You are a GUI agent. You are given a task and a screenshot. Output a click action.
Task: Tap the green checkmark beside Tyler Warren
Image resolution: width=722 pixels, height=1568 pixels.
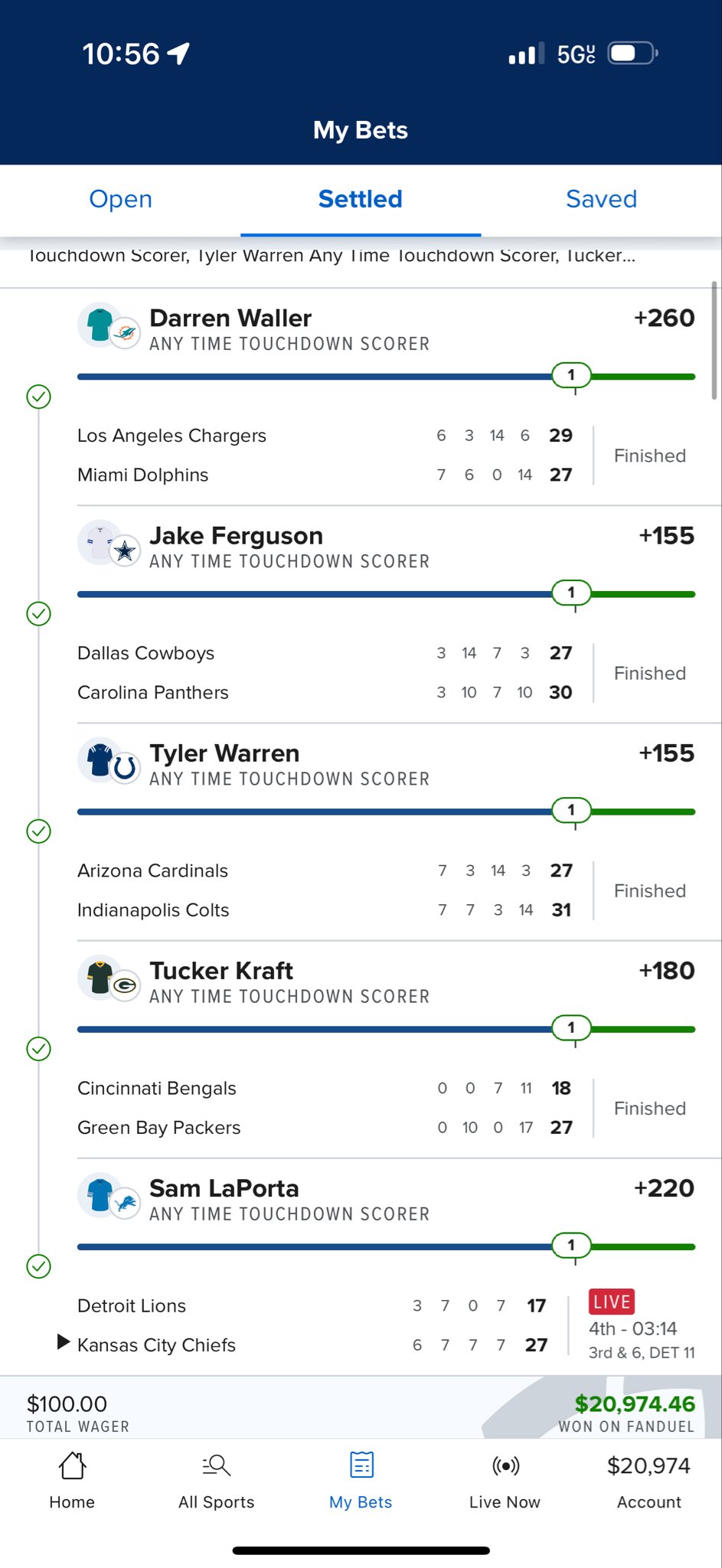(x=39, y=831)
